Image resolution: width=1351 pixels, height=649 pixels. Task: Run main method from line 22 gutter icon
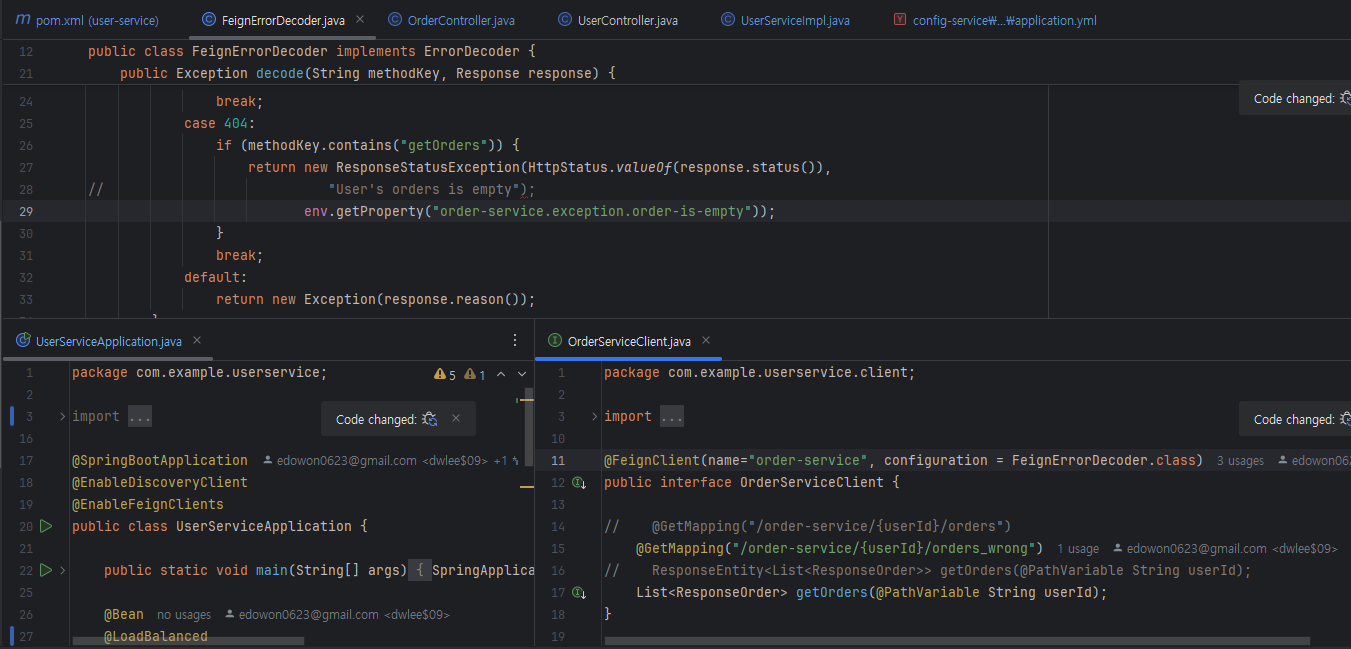pyautogui.click(x=45, y=570)
